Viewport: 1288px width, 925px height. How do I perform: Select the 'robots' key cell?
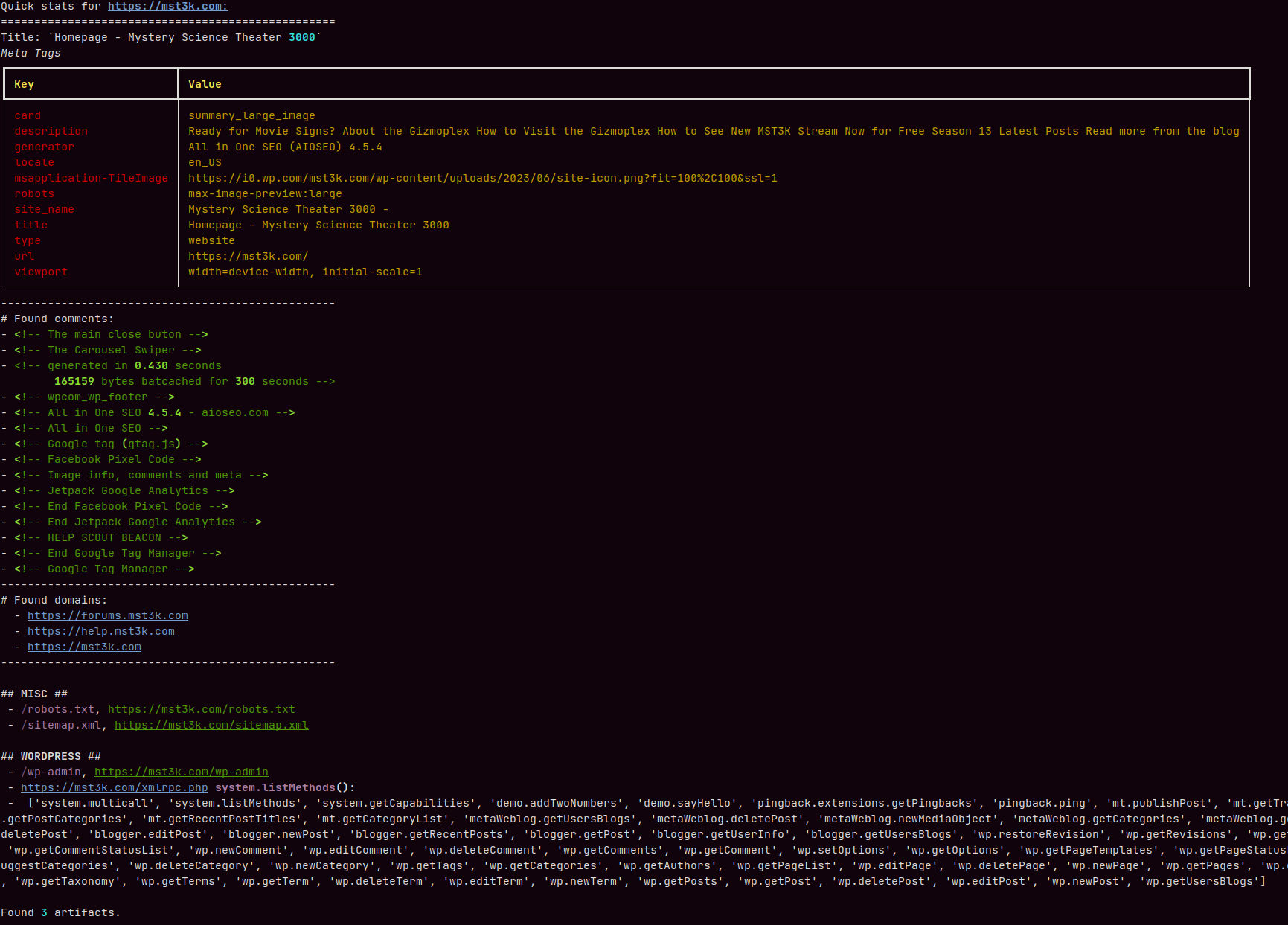pos(34,193)
